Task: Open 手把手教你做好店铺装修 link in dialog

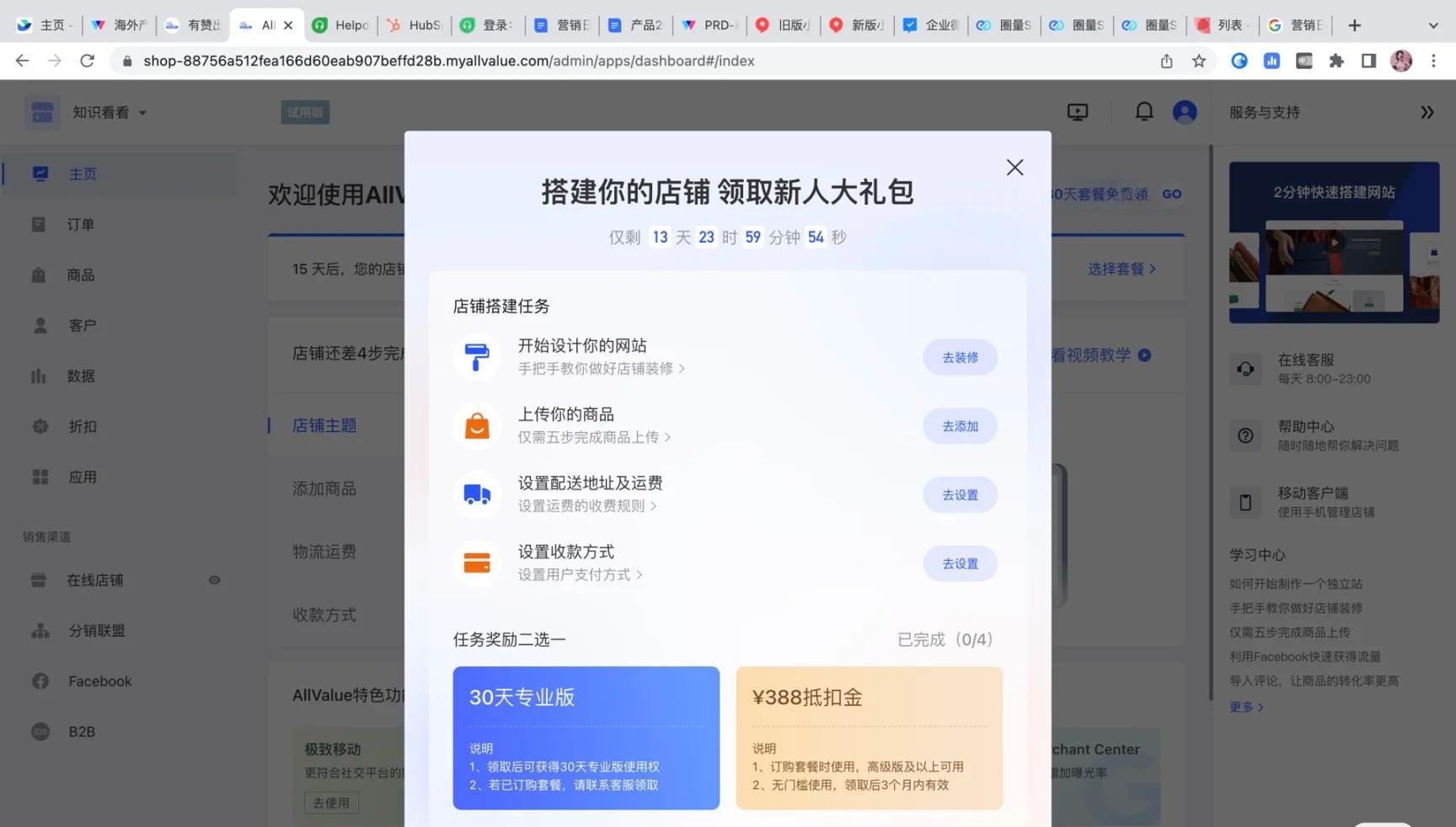Action: tap(601, 369)
